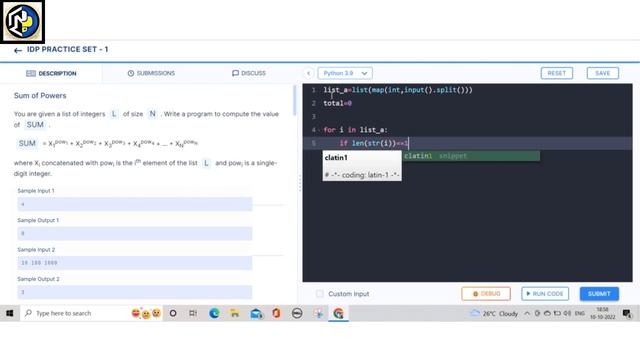Click the Sample Output 2 value box

pos(135,292)
